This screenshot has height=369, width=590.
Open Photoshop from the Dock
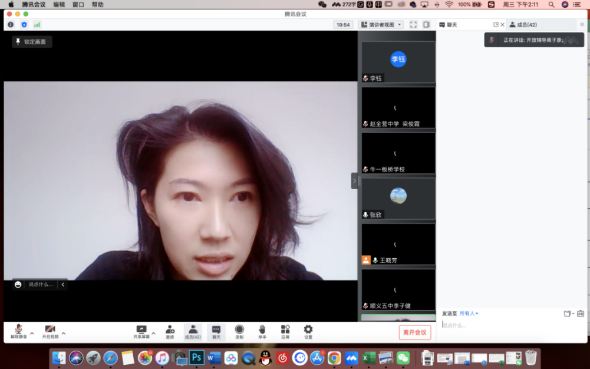[x=196, y=358]
